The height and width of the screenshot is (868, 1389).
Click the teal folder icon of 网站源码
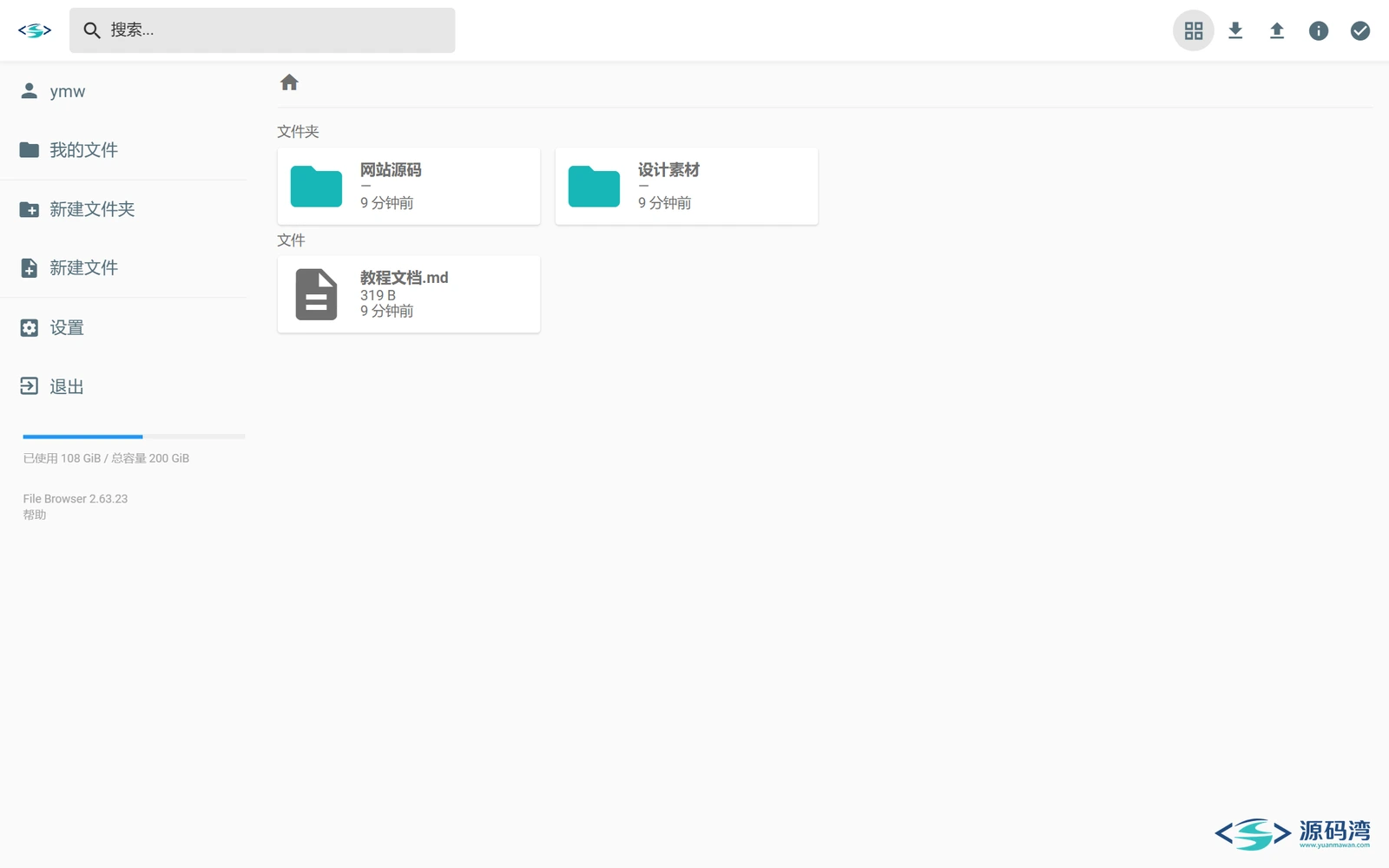316,186
